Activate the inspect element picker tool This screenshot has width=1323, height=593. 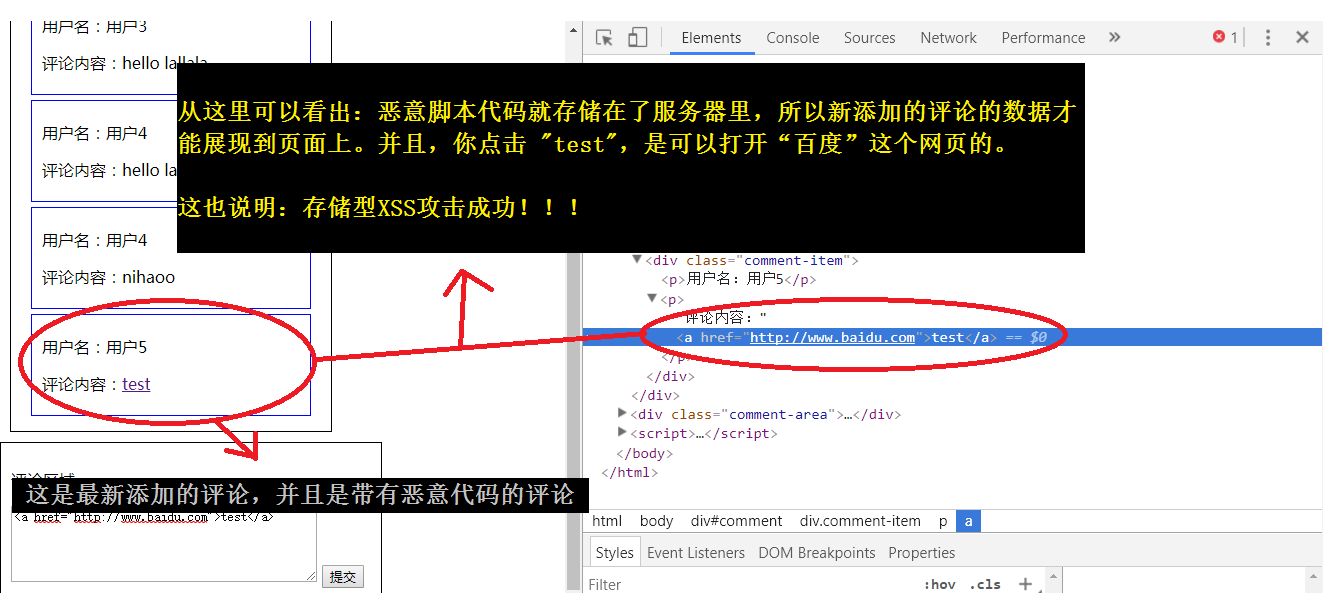[604, 38]
